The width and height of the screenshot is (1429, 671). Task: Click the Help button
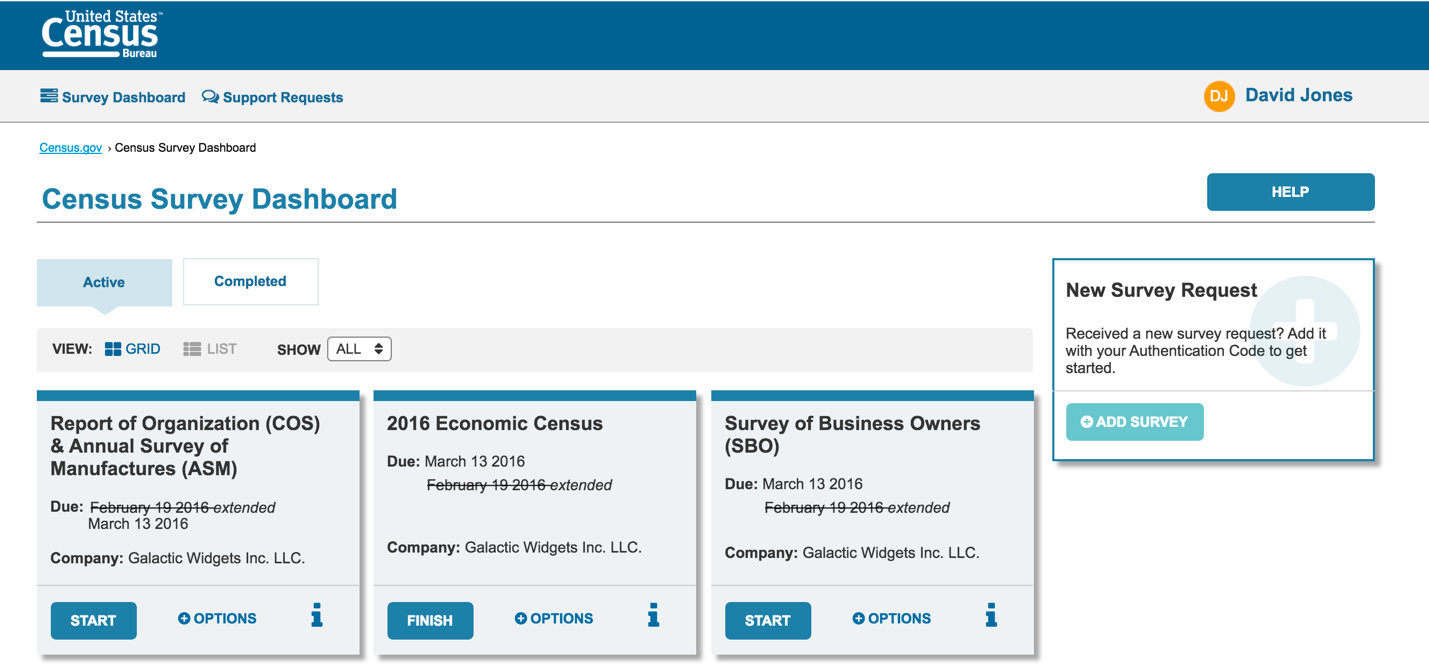[1290, 192]
